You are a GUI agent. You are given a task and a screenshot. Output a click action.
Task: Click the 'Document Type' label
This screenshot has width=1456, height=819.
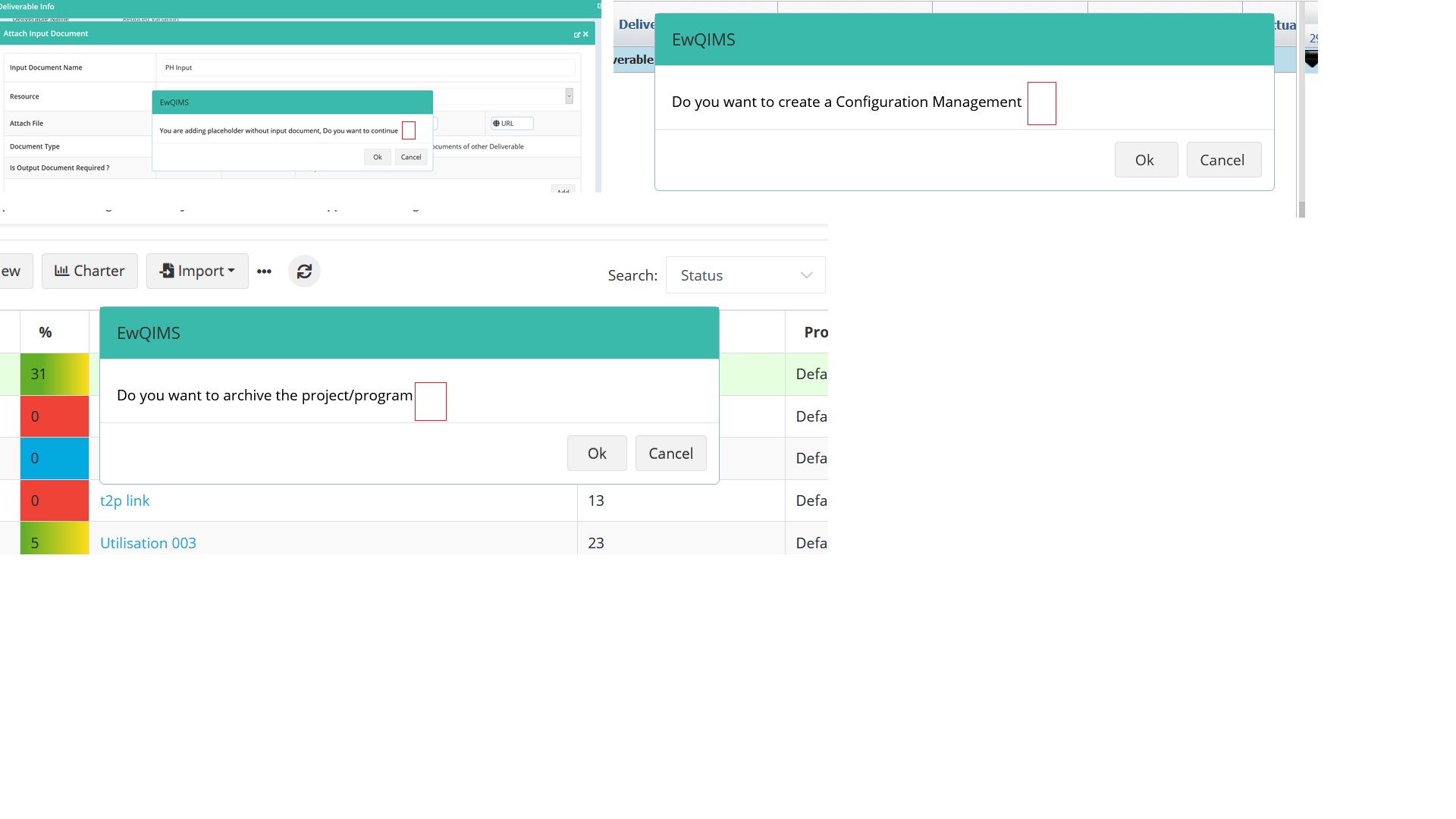(x=35, y=146)
